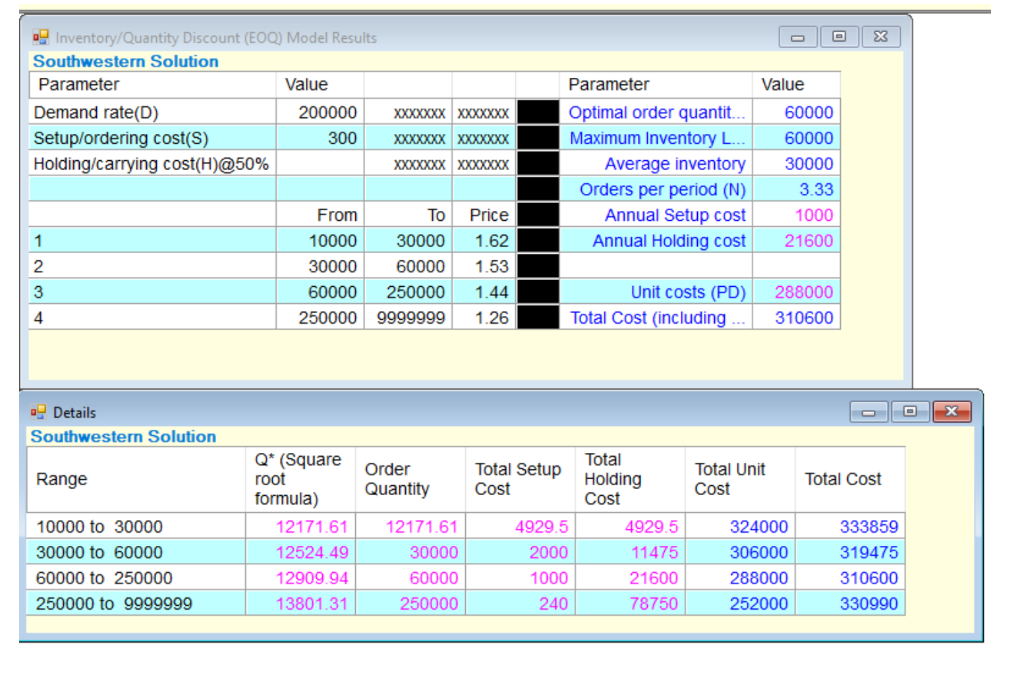The width and height of the screenshot is (1024, 679).
Task: Maximize the Details window
Action: click(909, 412)
